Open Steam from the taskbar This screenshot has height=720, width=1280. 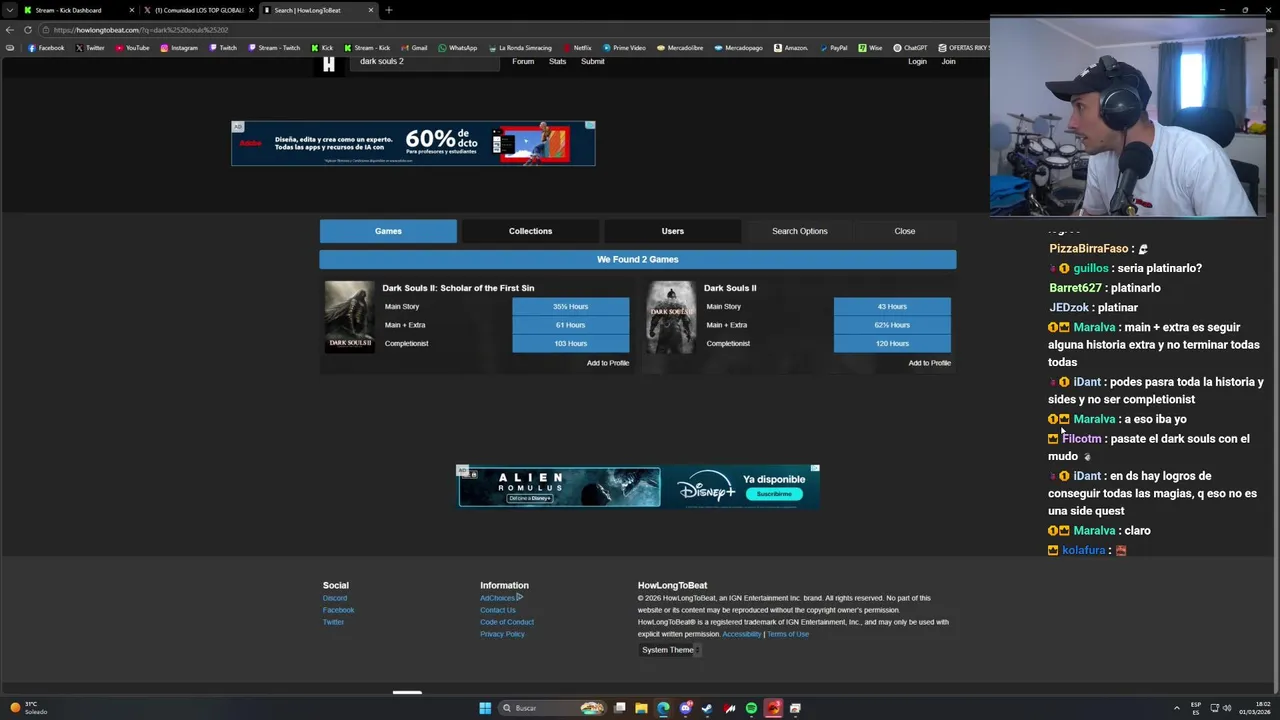(x=707, y=708)
